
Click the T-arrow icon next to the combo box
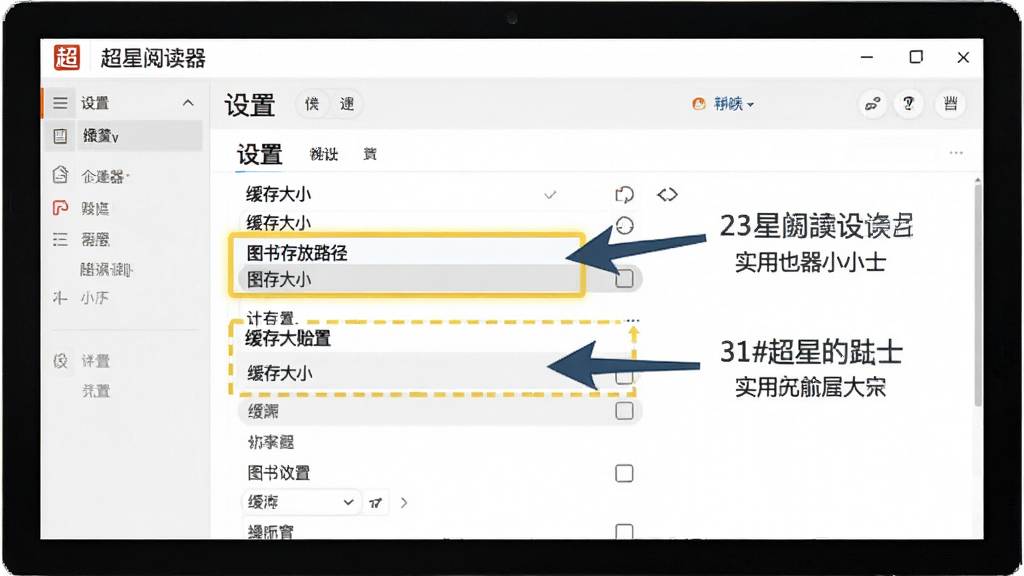click(x=376, y=503)
